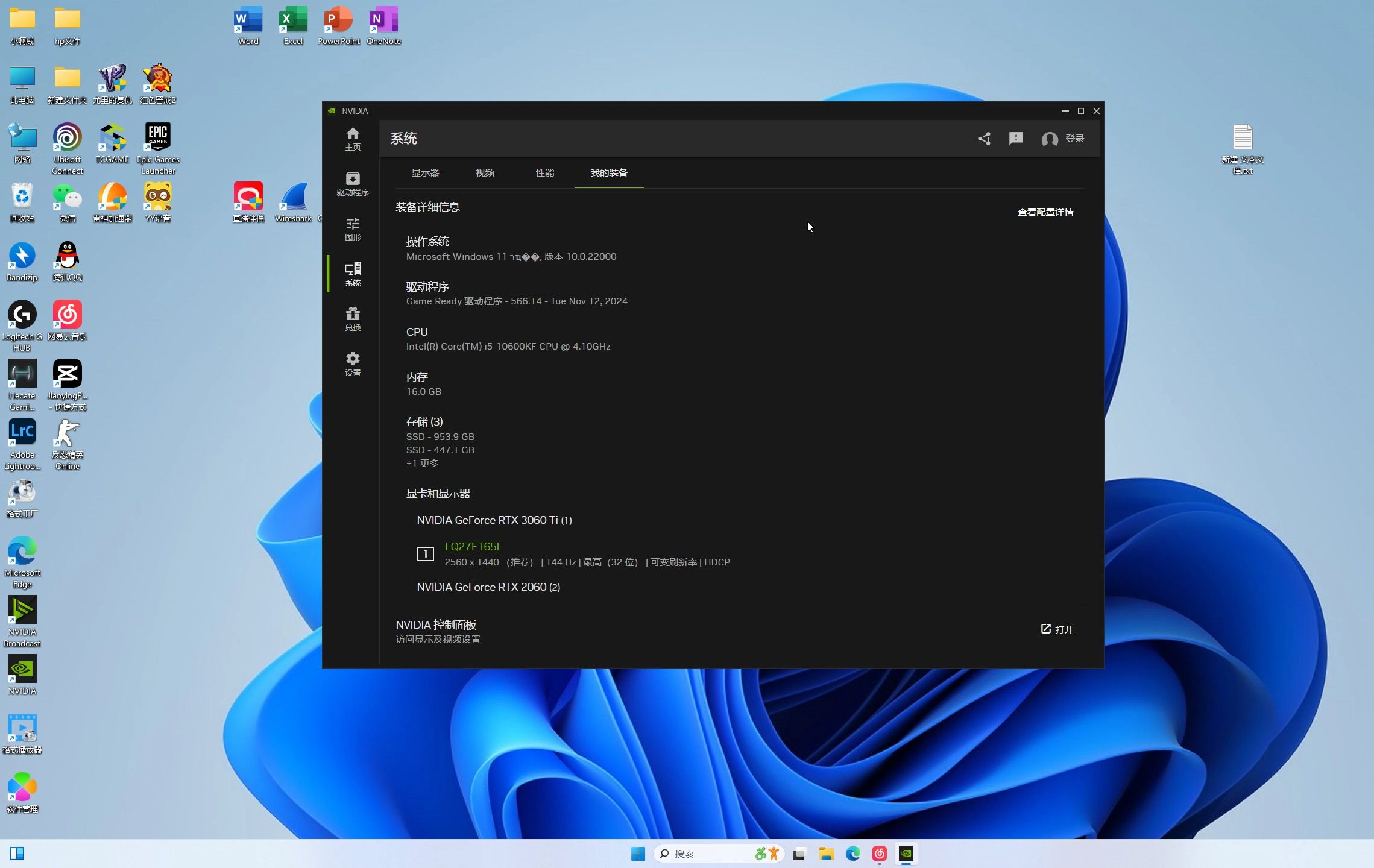The width and height of the screenshot is (1374, 868).
Task: Open the Windows Start menu
Action: tap(638, 854)
